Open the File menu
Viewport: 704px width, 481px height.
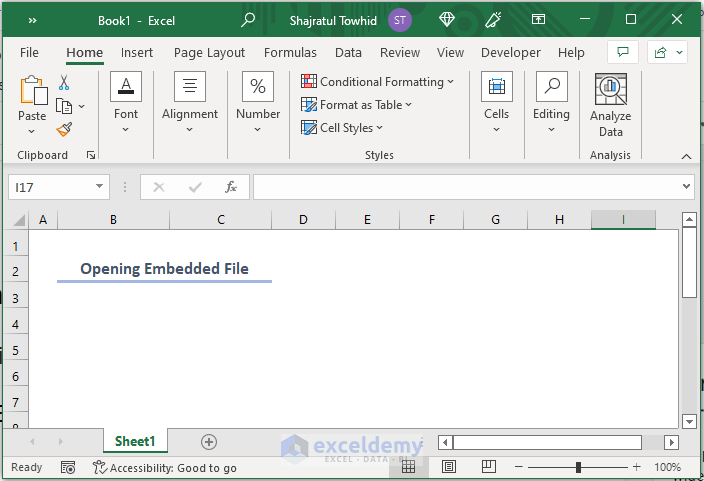[29, 53]
